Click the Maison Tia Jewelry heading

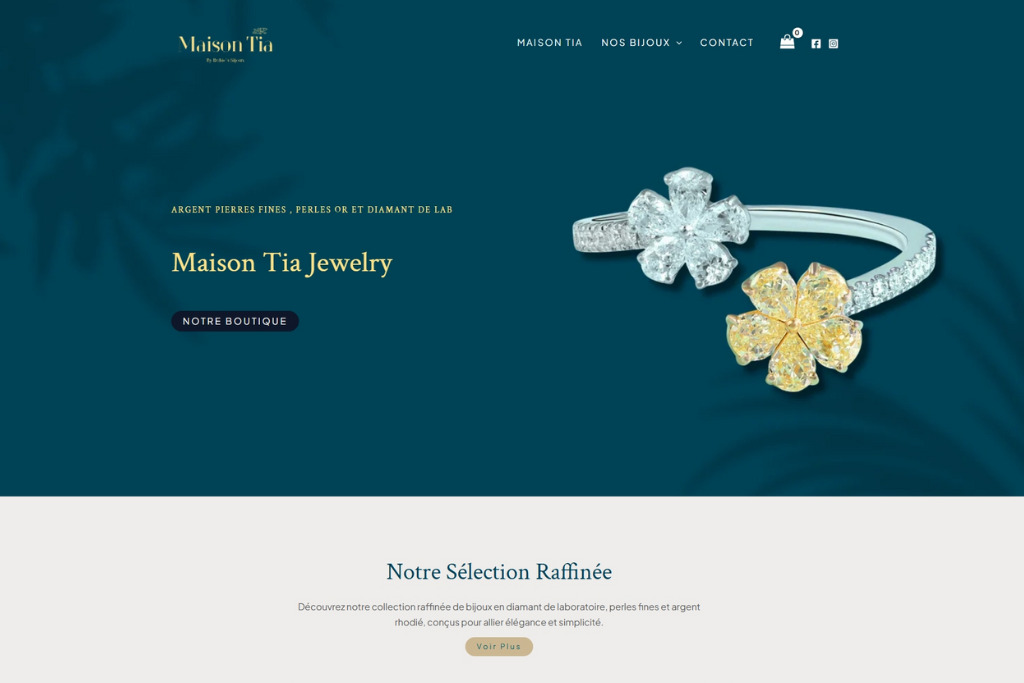pyautogui.click(x=281, y=263)
